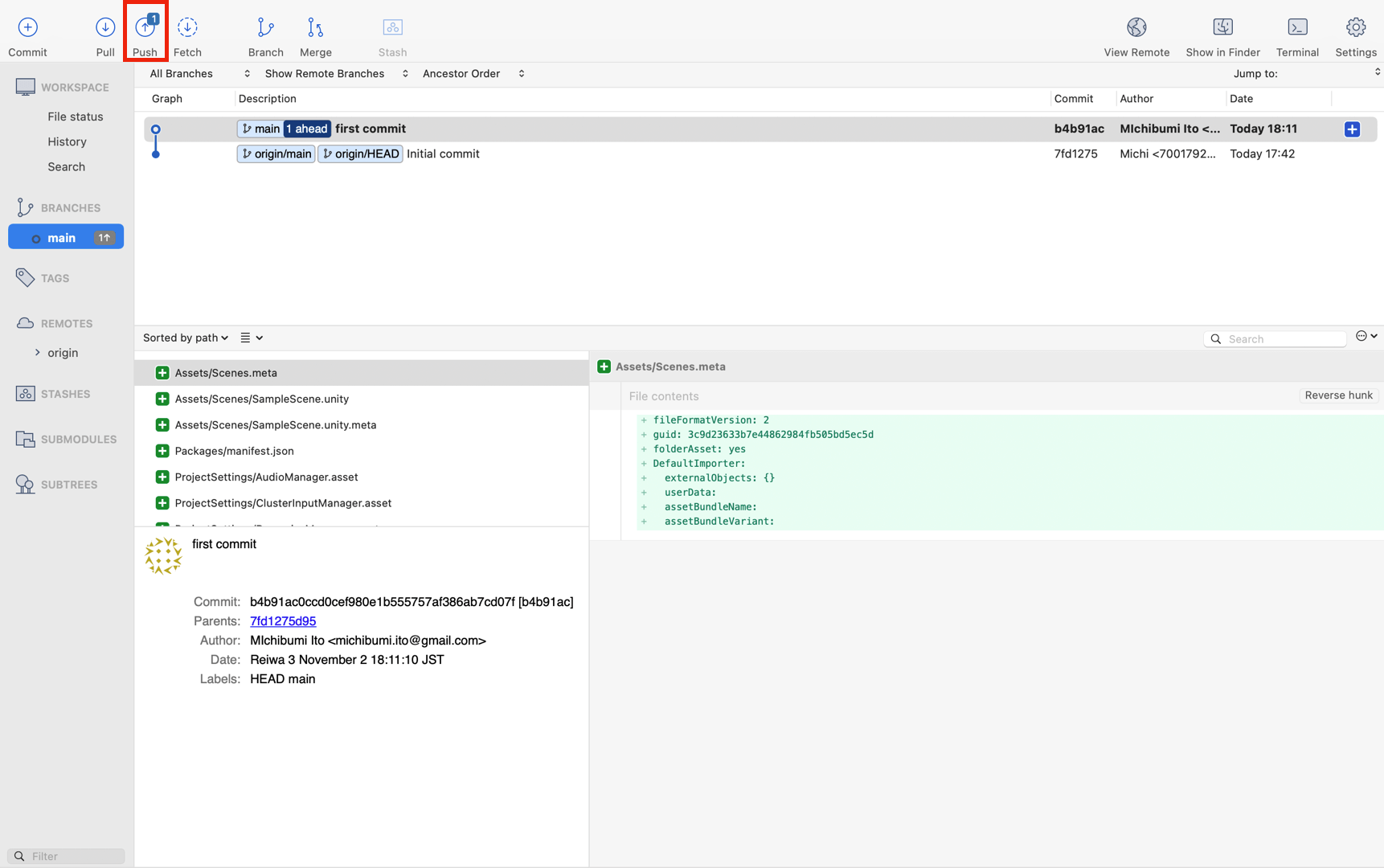
Task: Click the Reverse hunk button
Action: pyautogui.click(x=1338, y=395)
